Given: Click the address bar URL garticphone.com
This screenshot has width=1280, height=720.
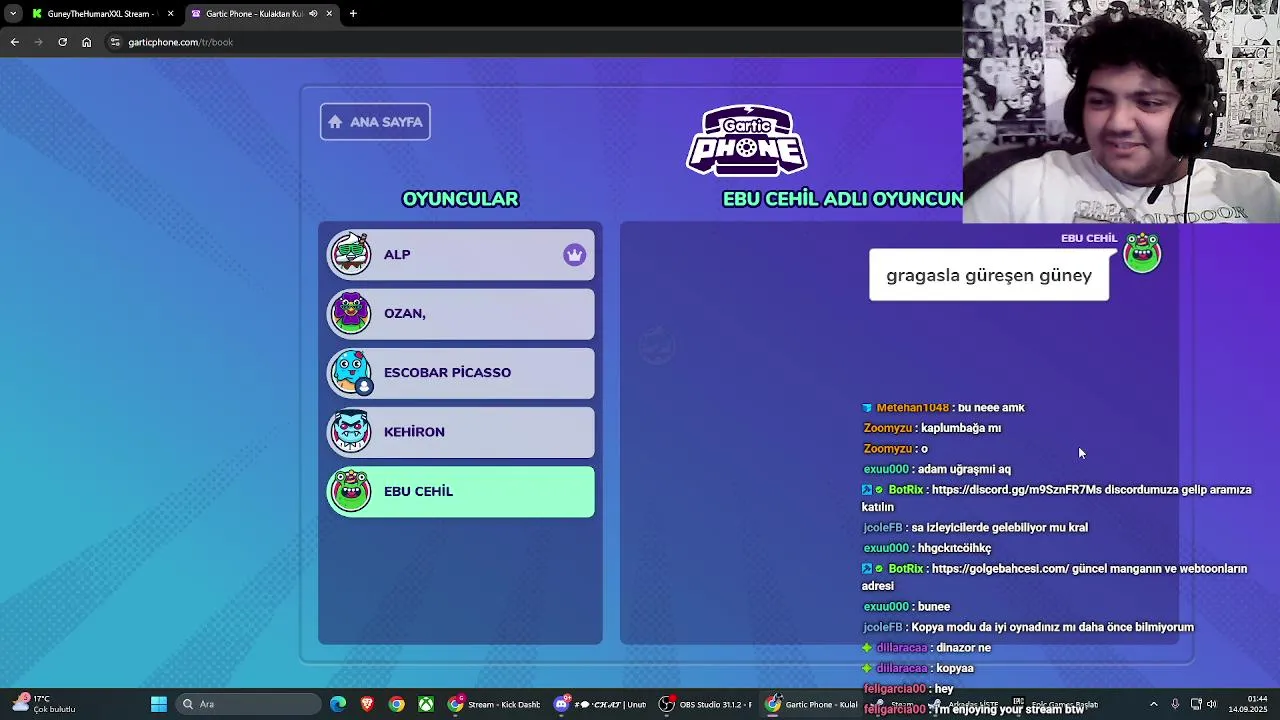Looking at the screenshot, I should (180, 42).
